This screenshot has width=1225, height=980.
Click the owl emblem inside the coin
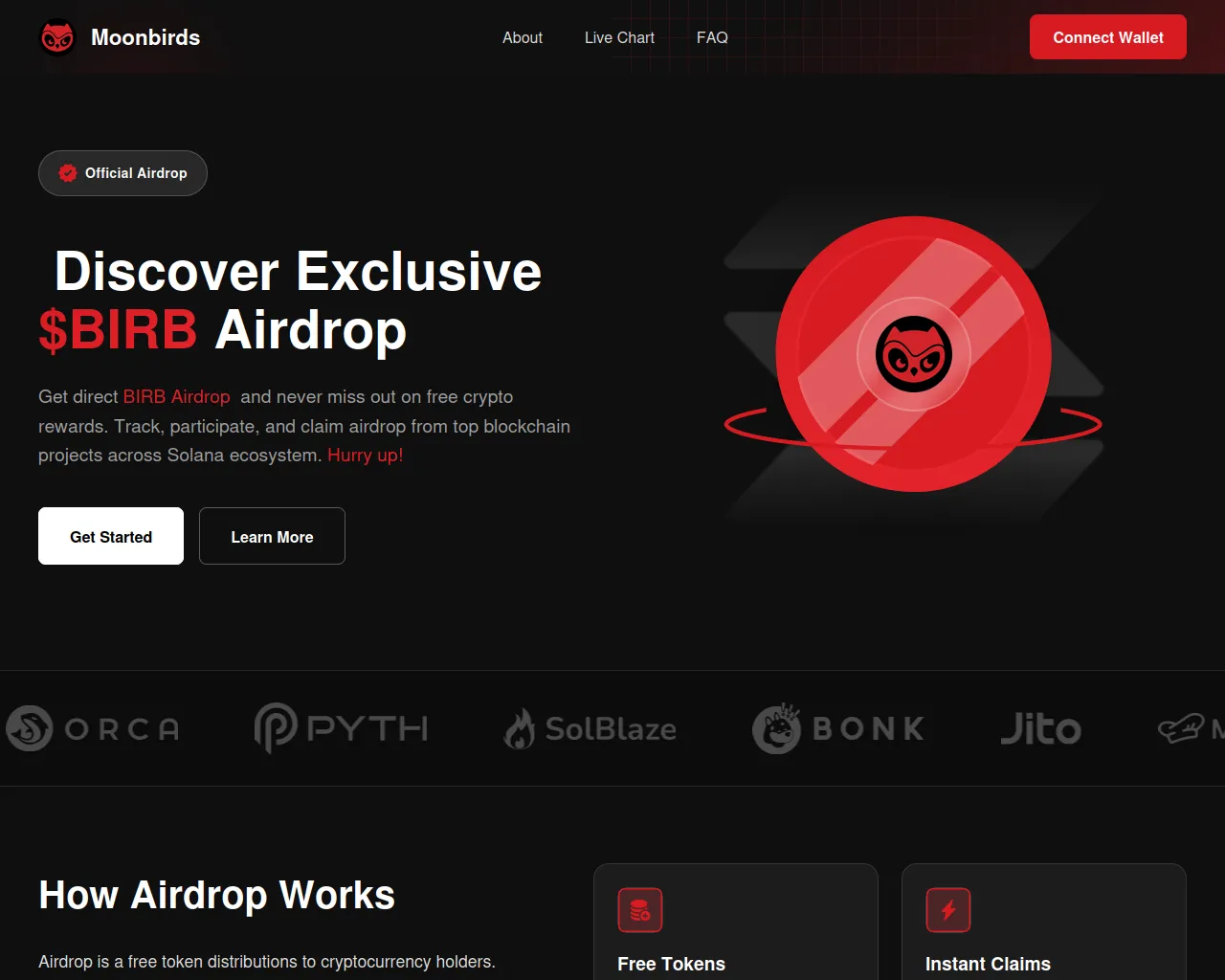(914, 354)
